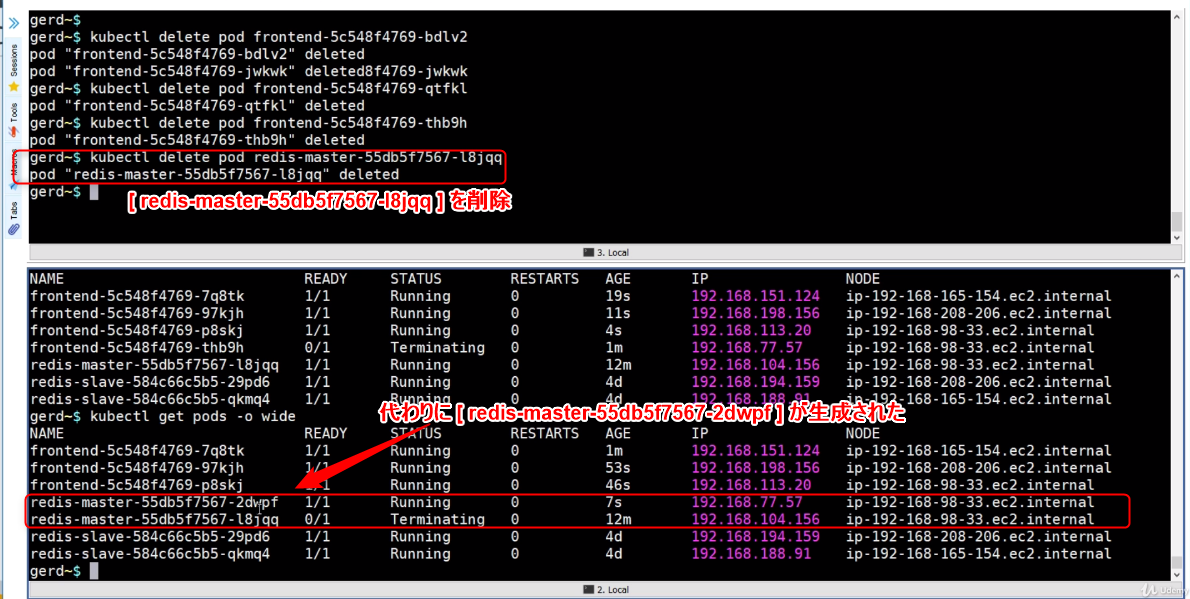Screen dimensions: 1190x599
Task: Click the lower terminal's scroll-down arrow
Action: (x=1176, y=575)
